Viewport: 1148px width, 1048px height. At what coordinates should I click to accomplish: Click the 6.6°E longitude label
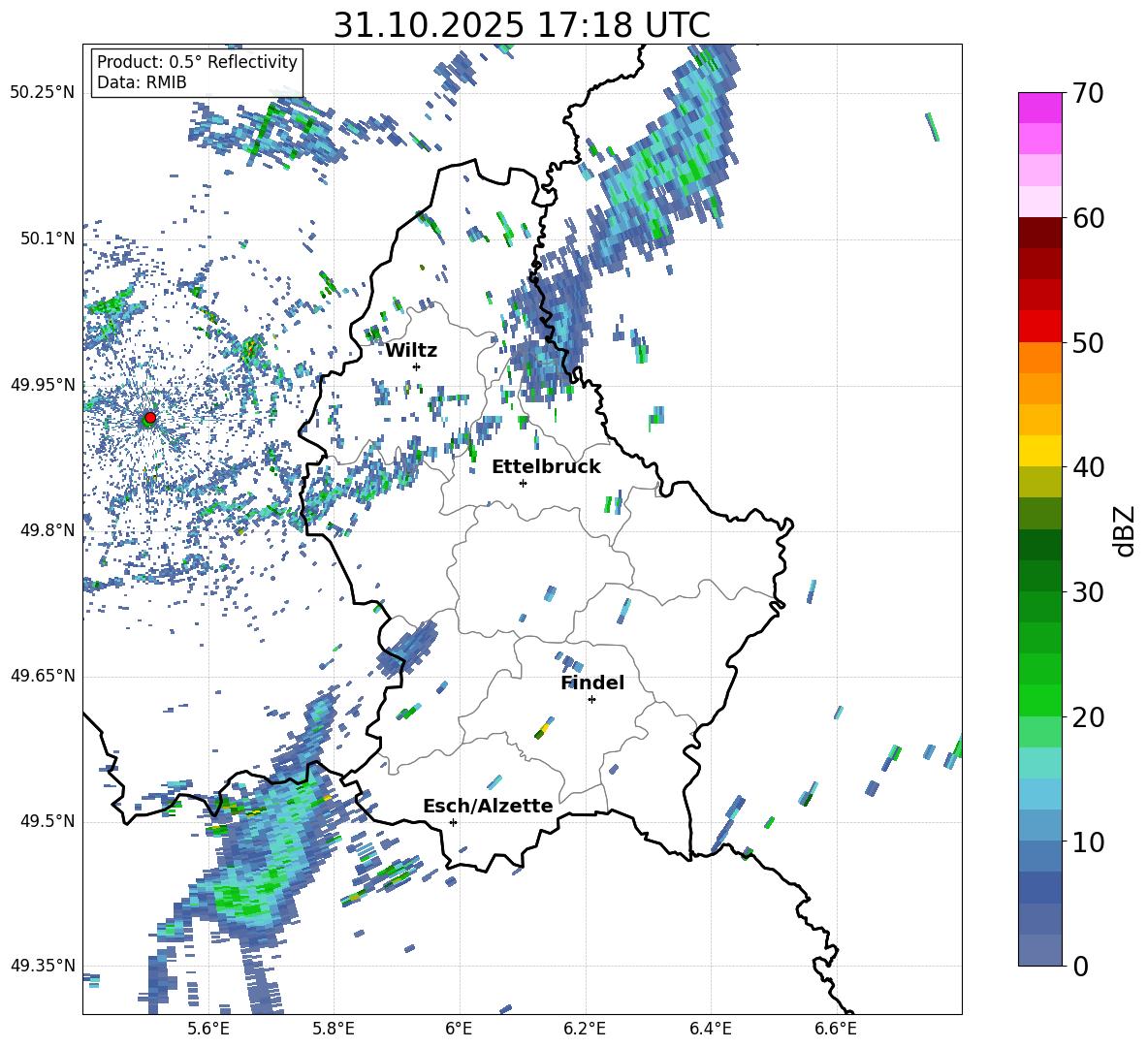click(836, 1029)
